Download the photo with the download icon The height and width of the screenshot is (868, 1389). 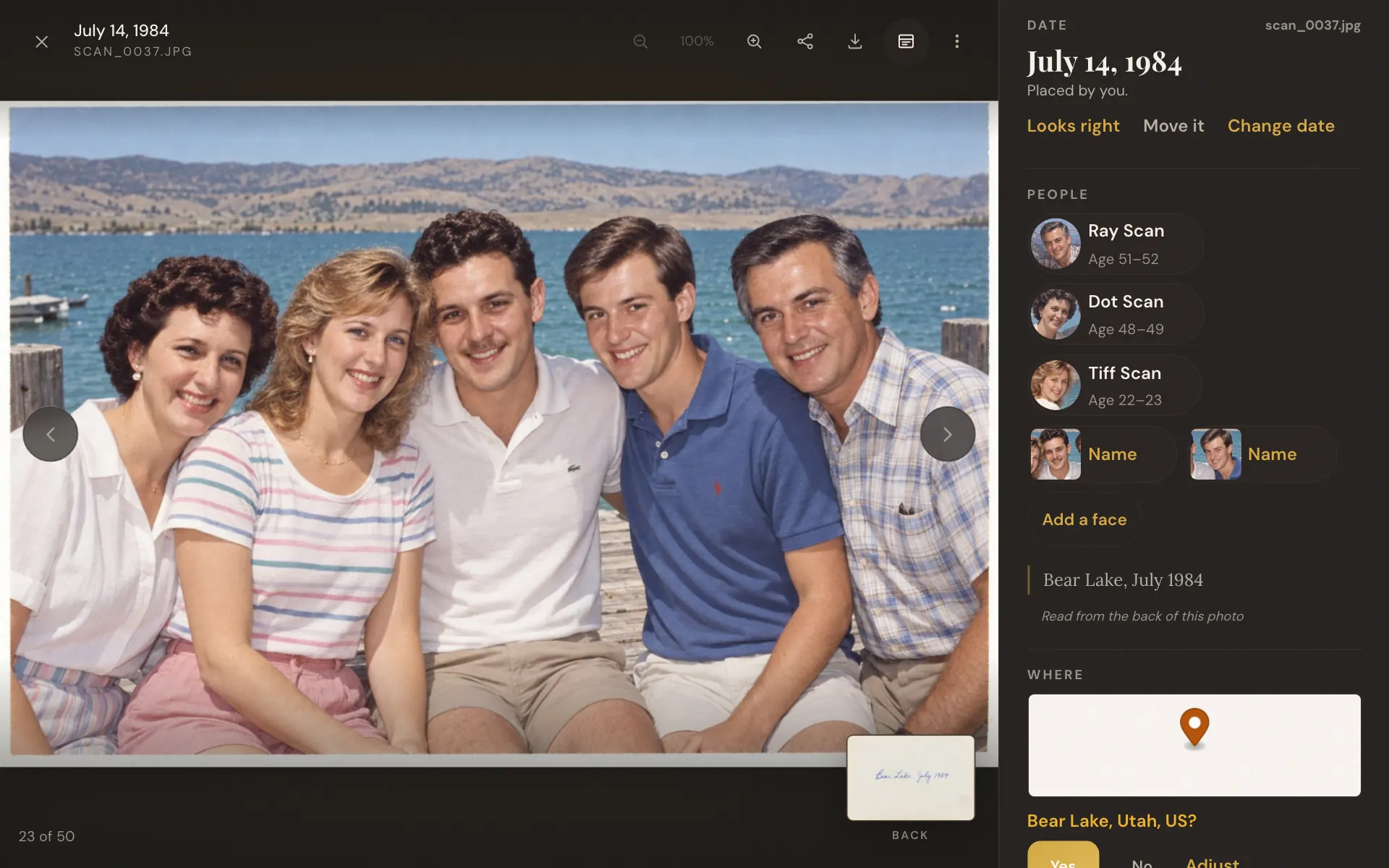coord(855,41)
